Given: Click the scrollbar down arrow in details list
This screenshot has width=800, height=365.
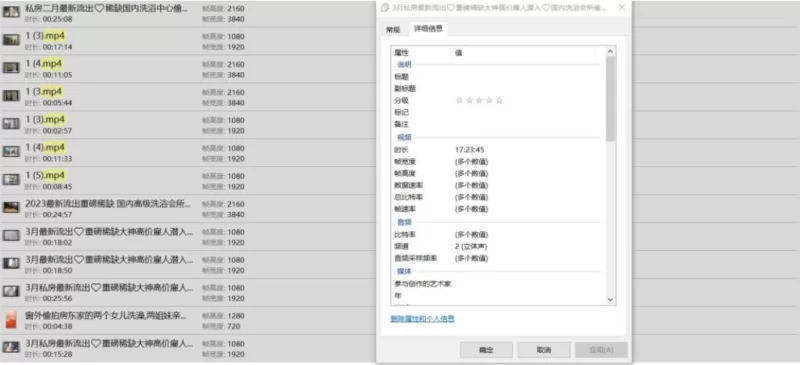Looking at the screenshot, I should point(610,300).
